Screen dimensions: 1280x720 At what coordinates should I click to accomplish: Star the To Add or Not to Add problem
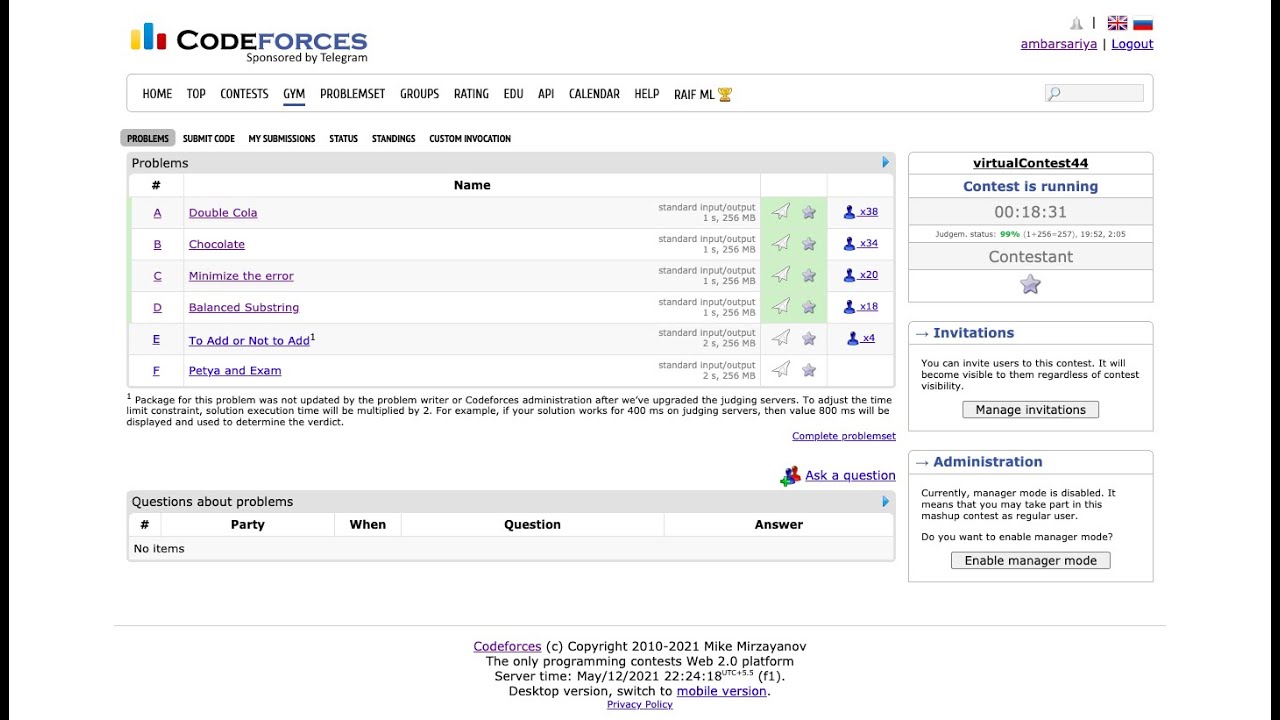pos(809,338)
